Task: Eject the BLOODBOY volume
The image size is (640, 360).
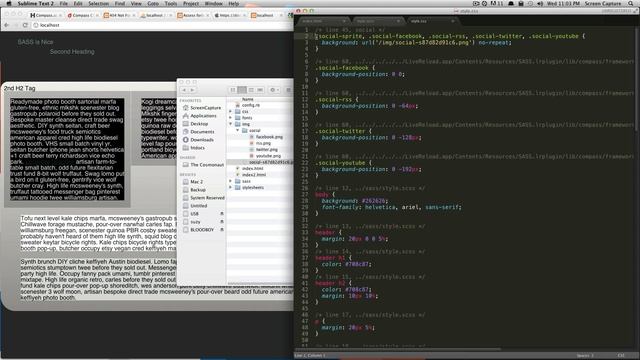Action: [222, 230]
